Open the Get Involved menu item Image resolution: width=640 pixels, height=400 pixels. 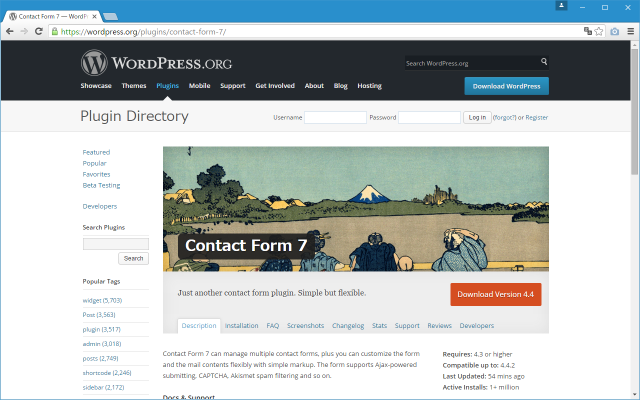point(275,86)
